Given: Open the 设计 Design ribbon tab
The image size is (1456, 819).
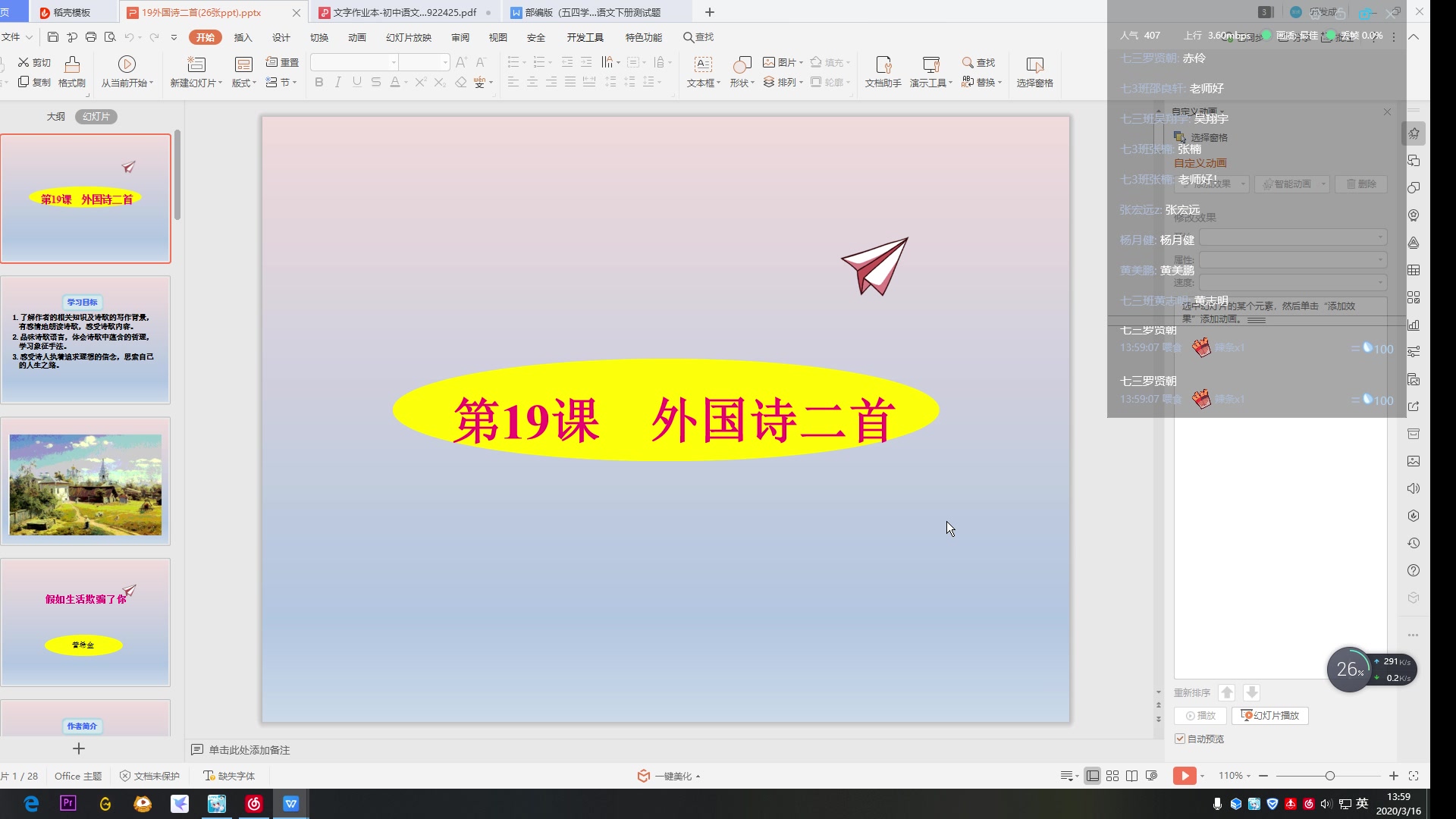Looking at the screenshot, I should point(281,37).
